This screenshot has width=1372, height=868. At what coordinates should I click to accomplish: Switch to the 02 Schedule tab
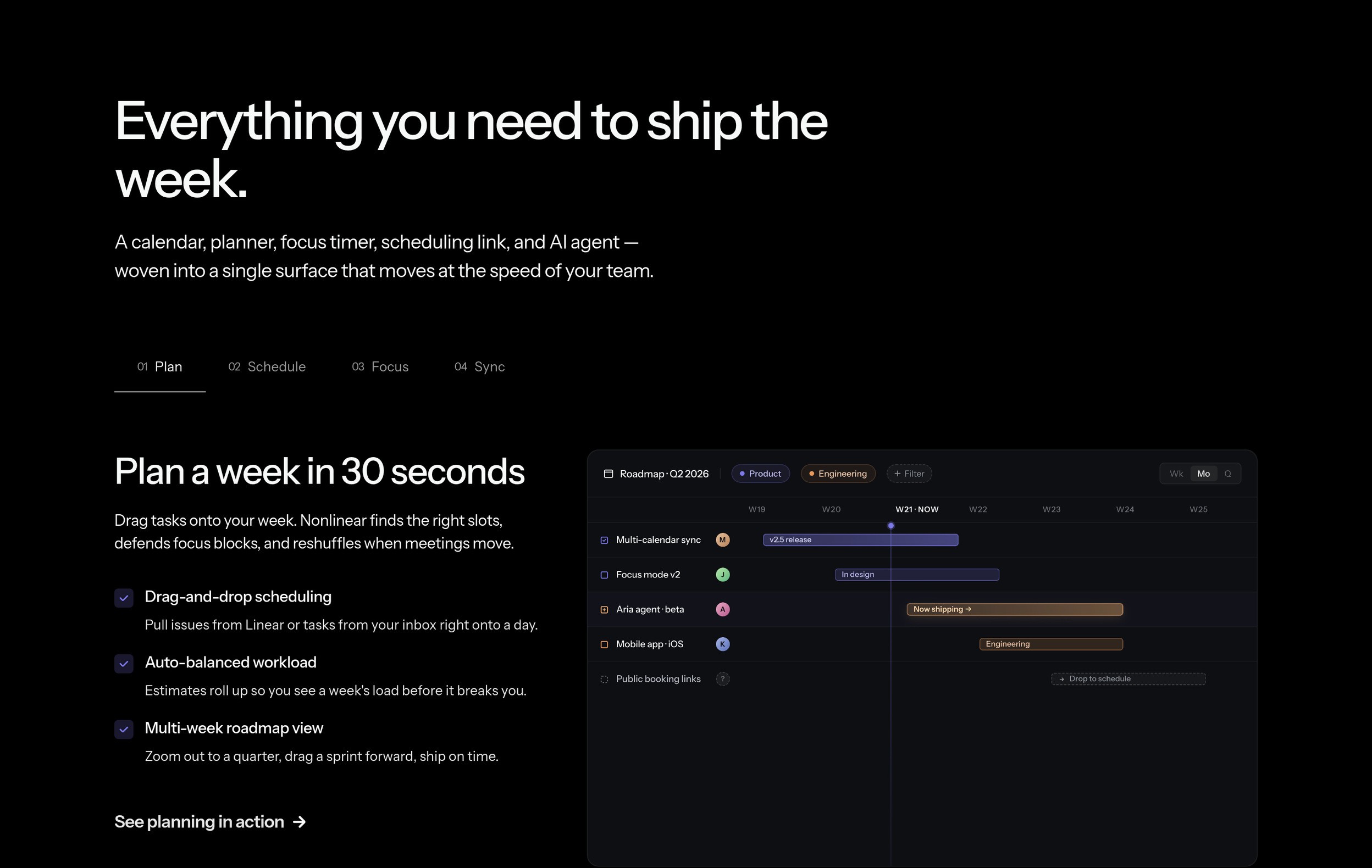pos(267,366)
